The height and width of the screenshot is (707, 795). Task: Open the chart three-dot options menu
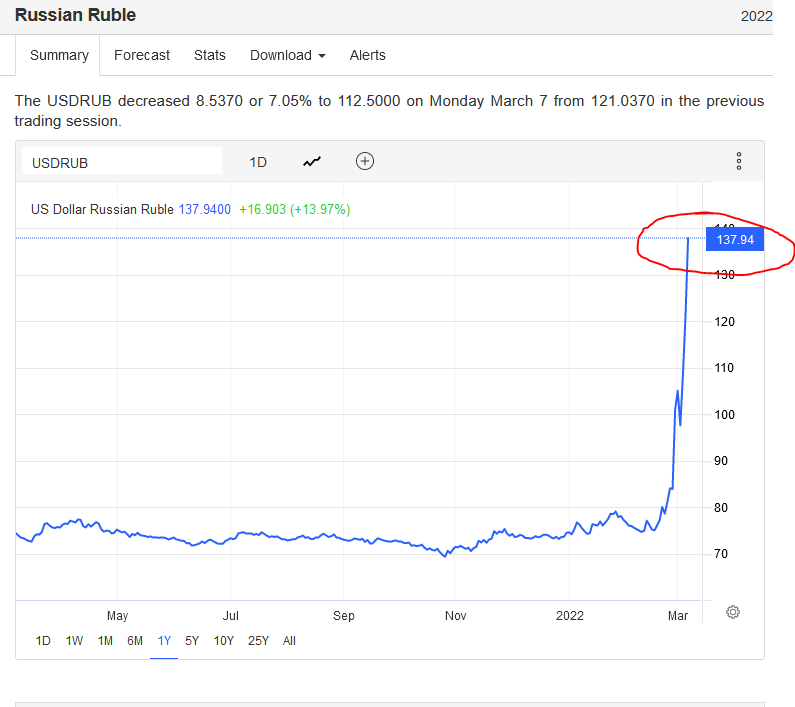pos(739,161)
